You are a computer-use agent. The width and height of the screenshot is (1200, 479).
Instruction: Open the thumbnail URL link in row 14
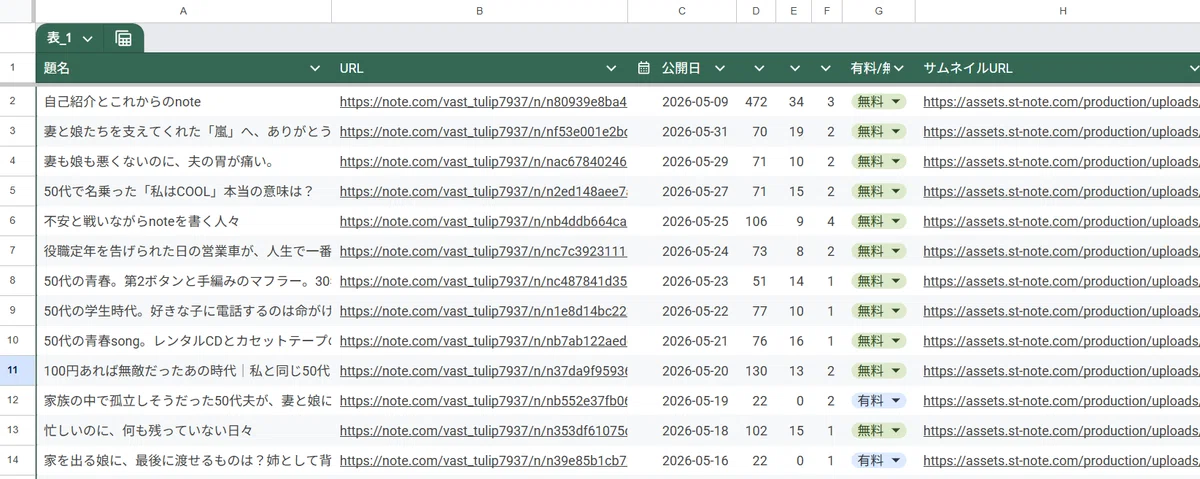pyautogui.click(x=1061, y=462)
